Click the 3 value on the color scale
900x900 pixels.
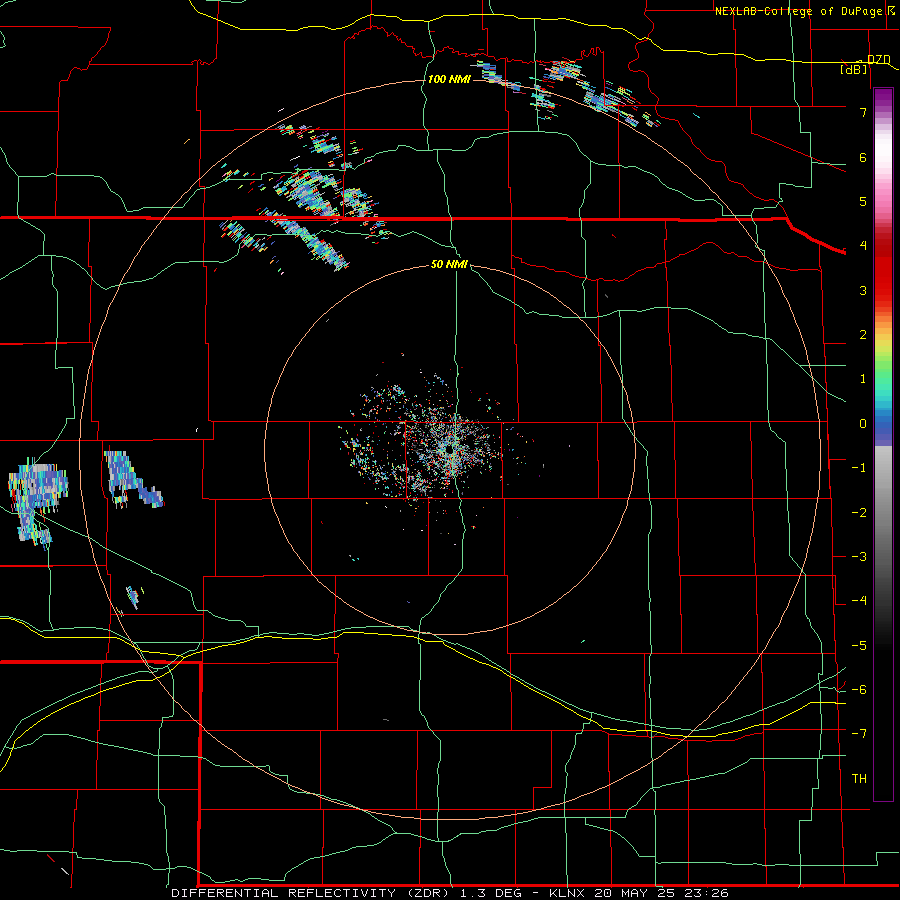862,290
